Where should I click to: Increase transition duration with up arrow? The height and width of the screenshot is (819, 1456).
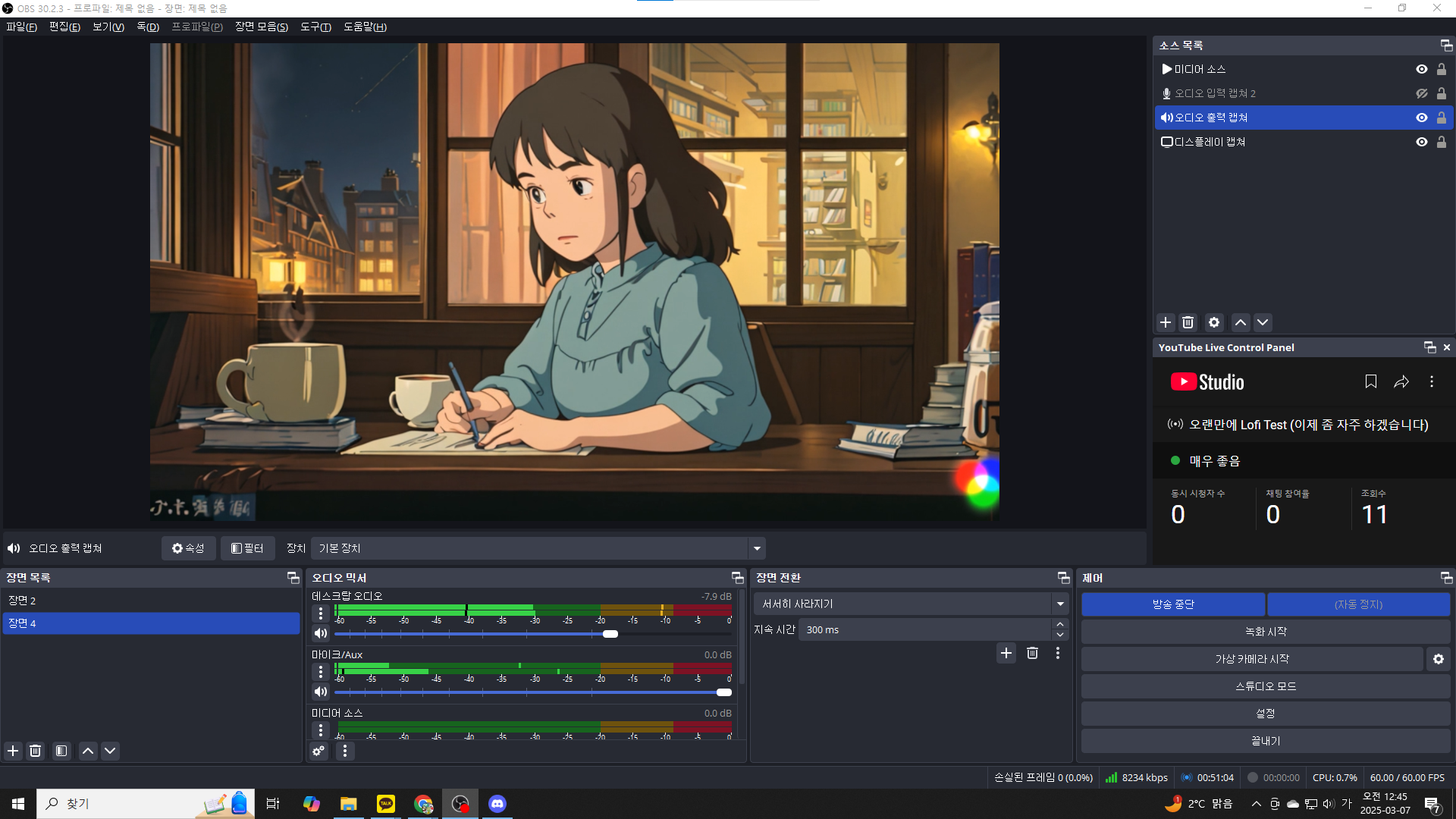1060,624
